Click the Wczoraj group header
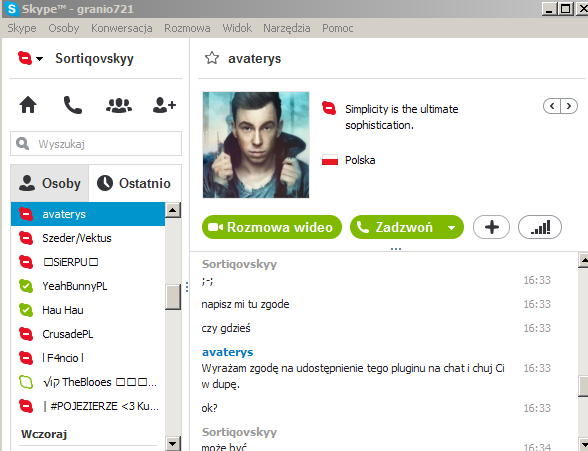This screenshot has height=451, width=588. point(44,434)
